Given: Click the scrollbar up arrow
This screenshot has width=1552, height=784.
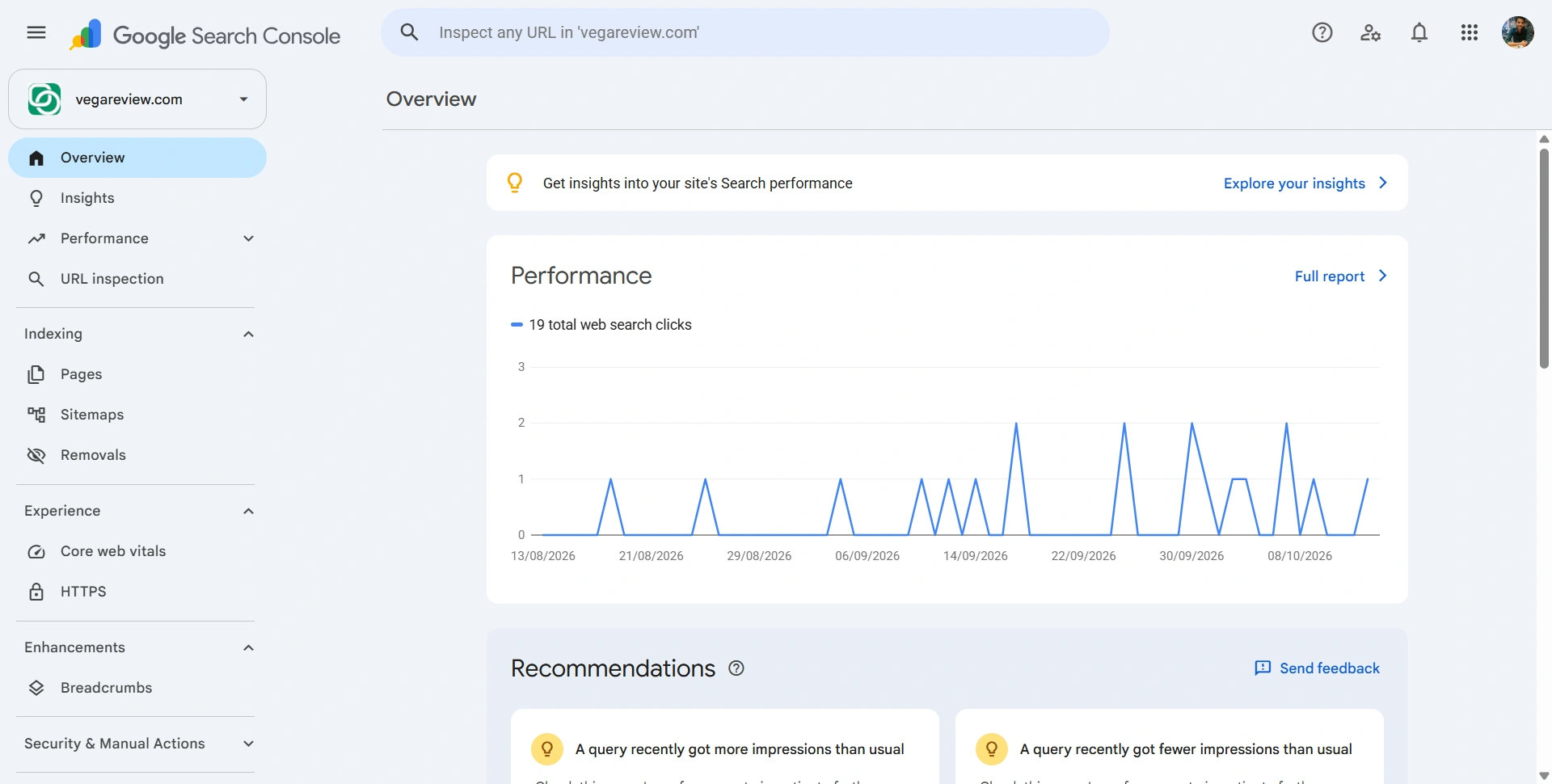Looking at the screenshot, I should pyautogui.click(x=1544, y=139).
